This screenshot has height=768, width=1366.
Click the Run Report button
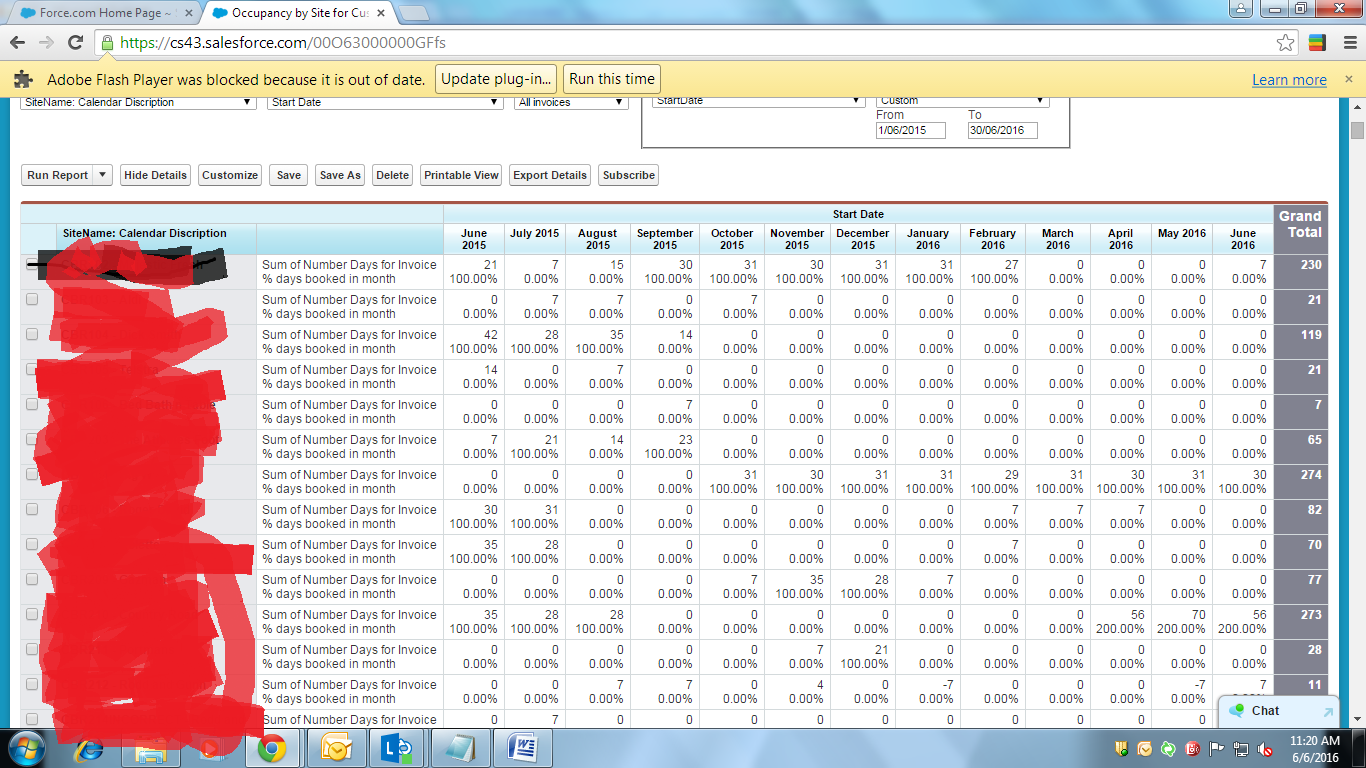coord(57,175)
